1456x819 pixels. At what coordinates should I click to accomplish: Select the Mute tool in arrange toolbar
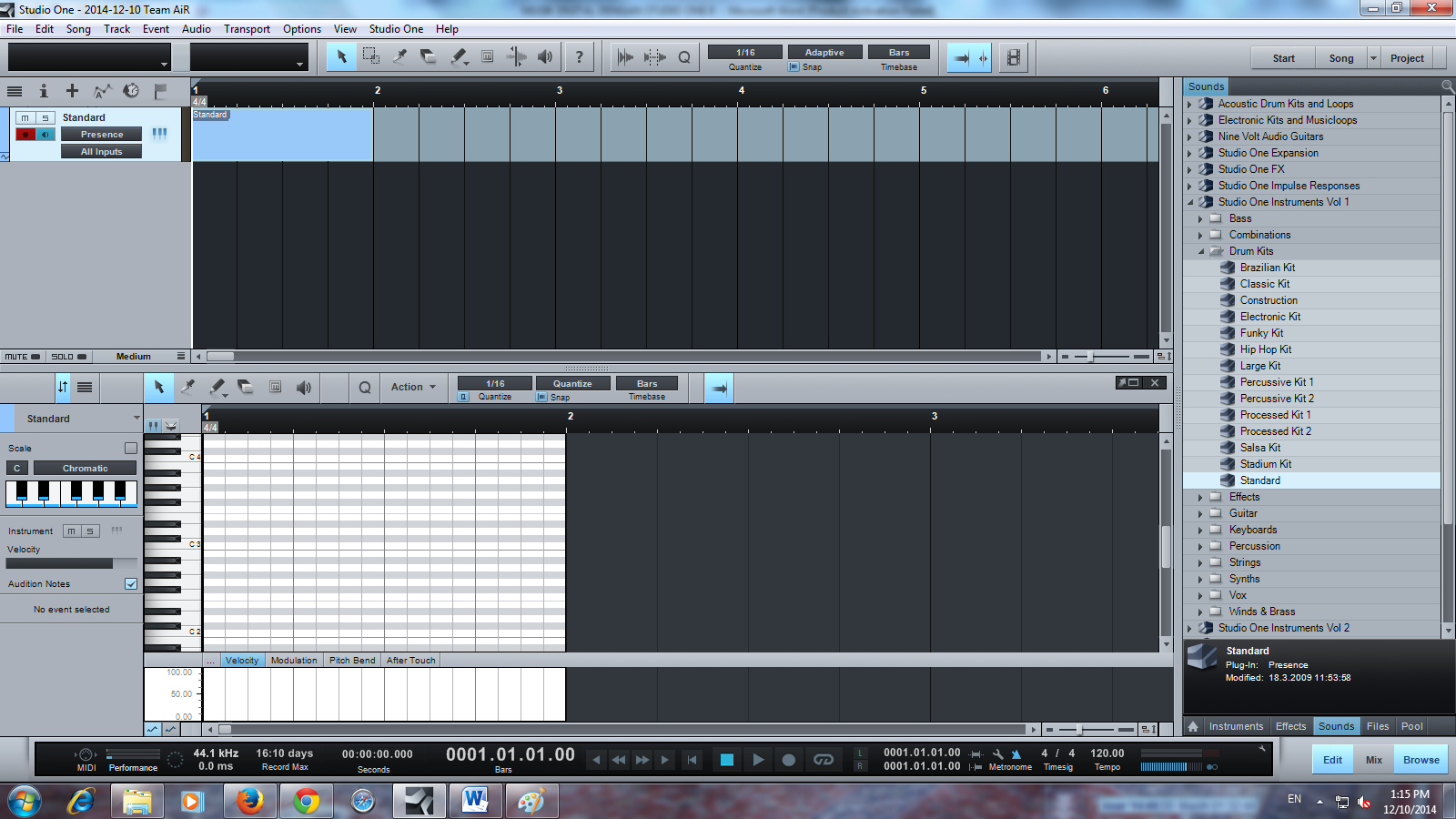pos(488,56)
